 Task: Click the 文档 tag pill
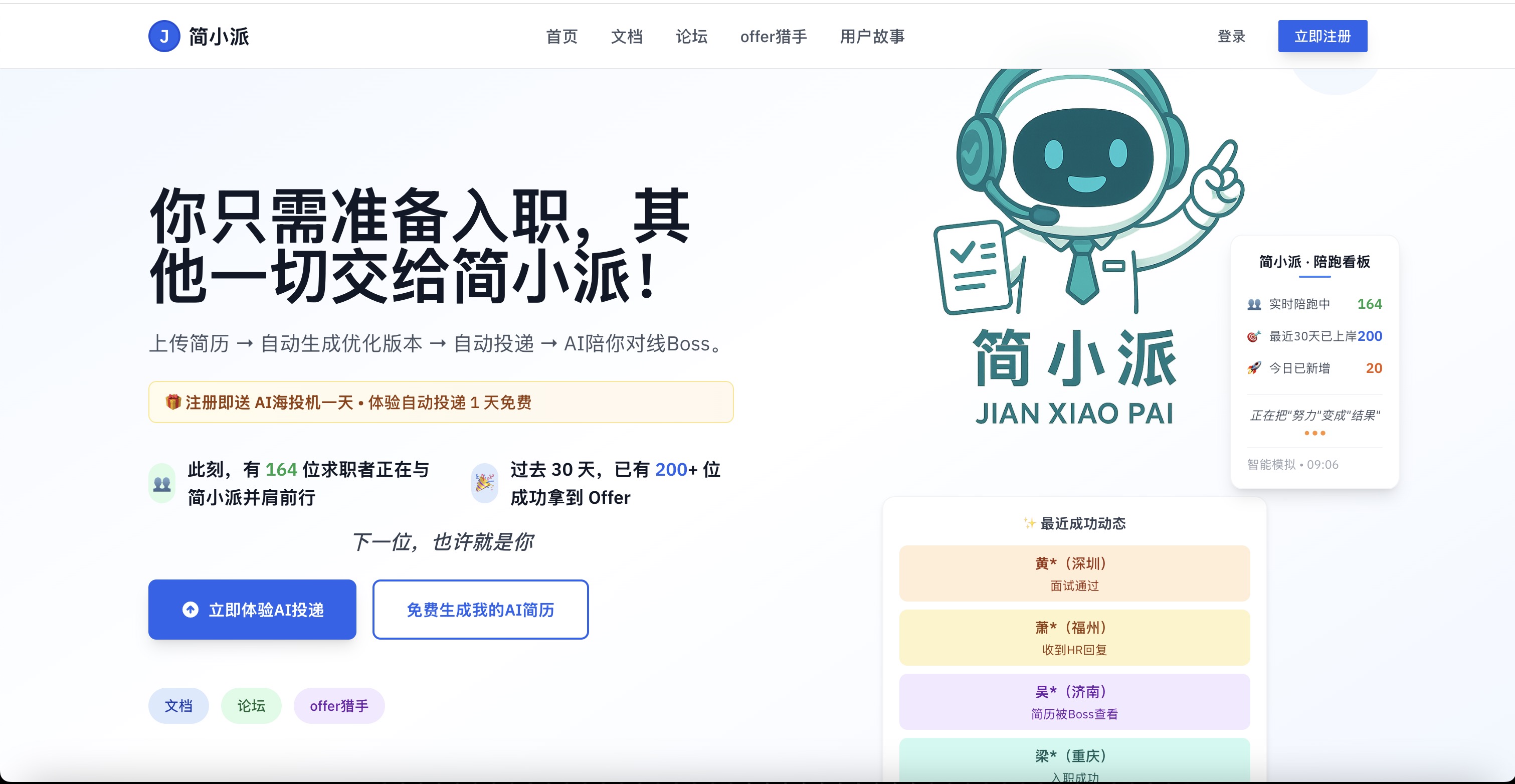point(178,705)
